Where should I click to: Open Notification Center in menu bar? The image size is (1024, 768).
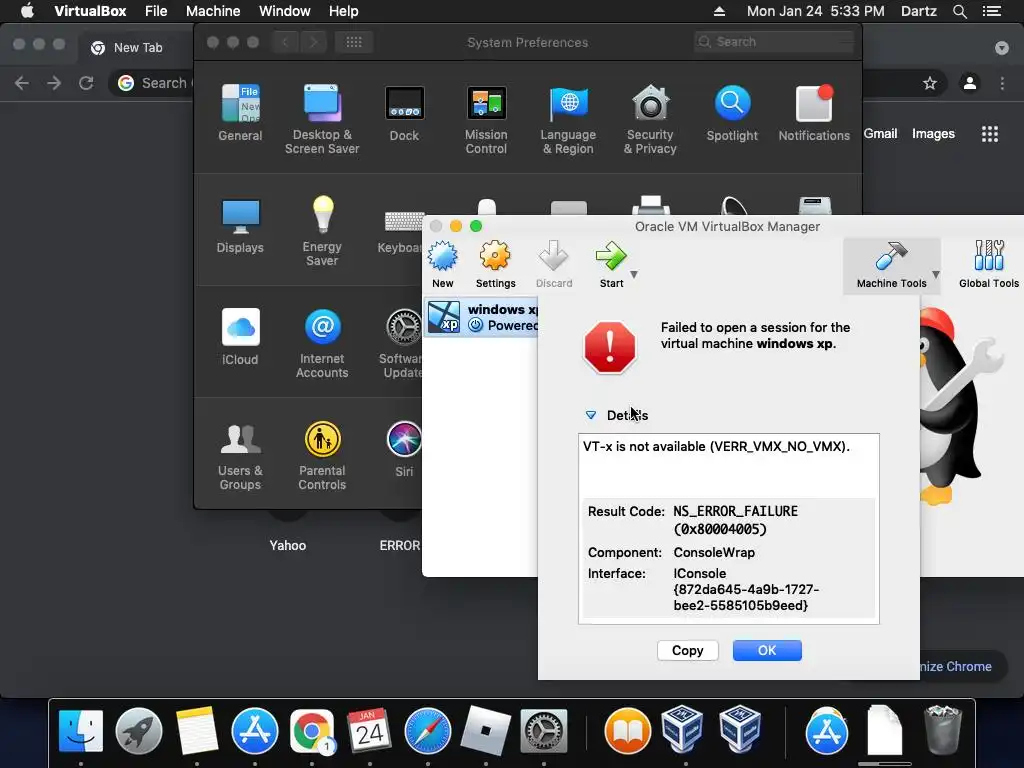pos(991,11)
